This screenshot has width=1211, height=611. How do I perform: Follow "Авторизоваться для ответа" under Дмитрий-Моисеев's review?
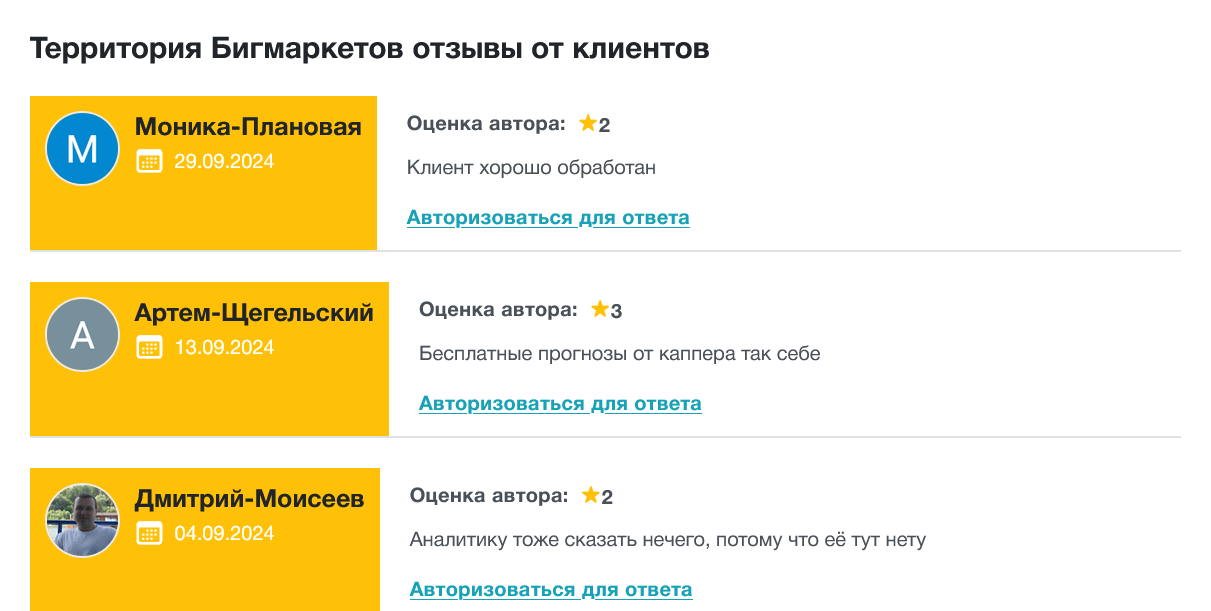tap(551, 590)
